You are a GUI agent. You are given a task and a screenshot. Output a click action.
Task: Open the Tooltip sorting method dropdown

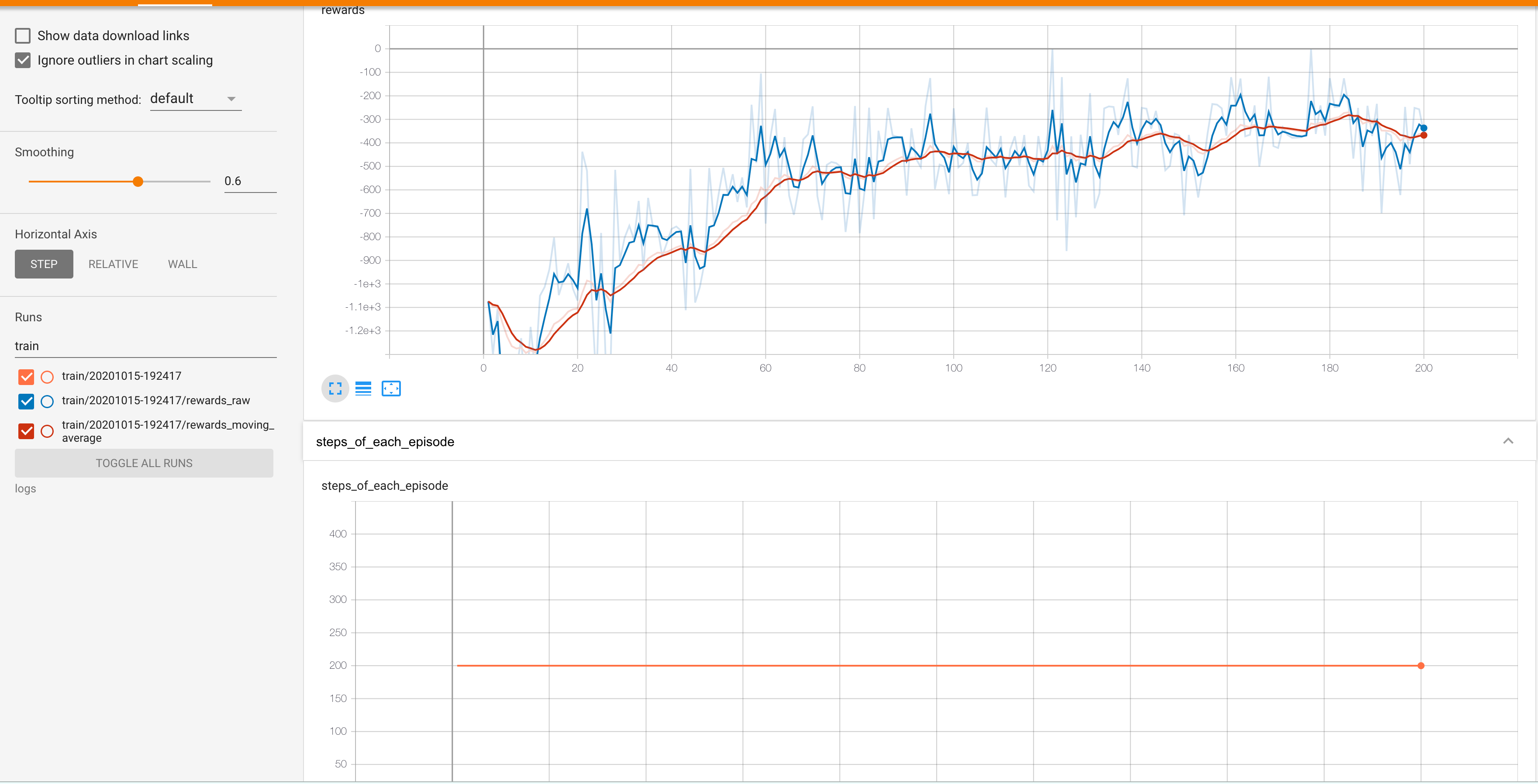[x=195, y=99]
